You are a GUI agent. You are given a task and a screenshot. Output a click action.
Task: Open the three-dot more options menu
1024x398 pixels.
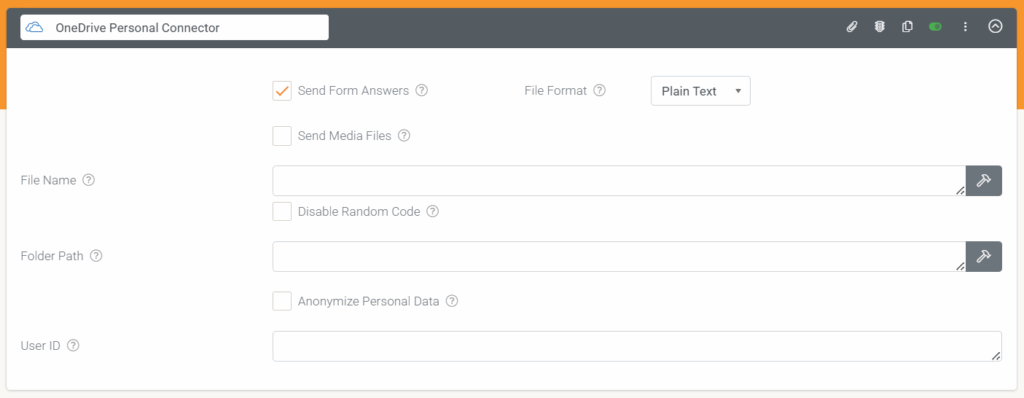click(965, 27)
